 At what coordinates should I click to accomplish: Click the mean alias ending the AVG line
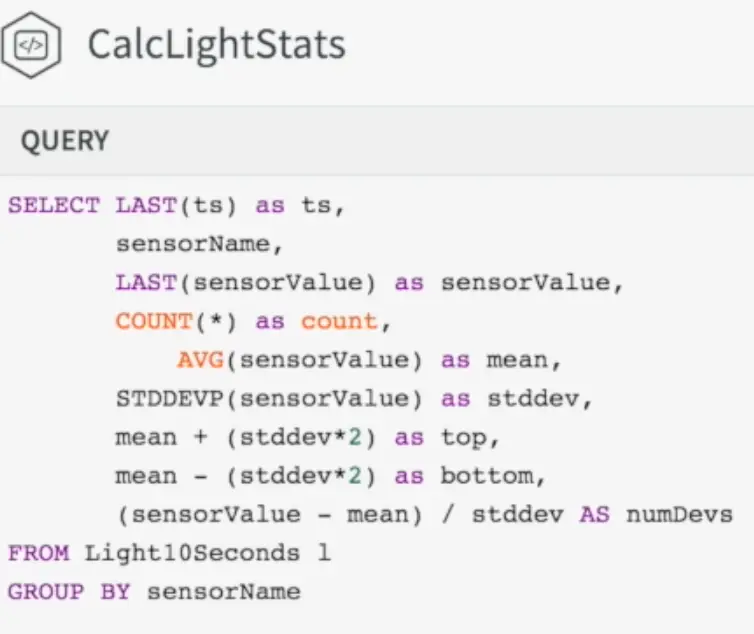(516, 360)
